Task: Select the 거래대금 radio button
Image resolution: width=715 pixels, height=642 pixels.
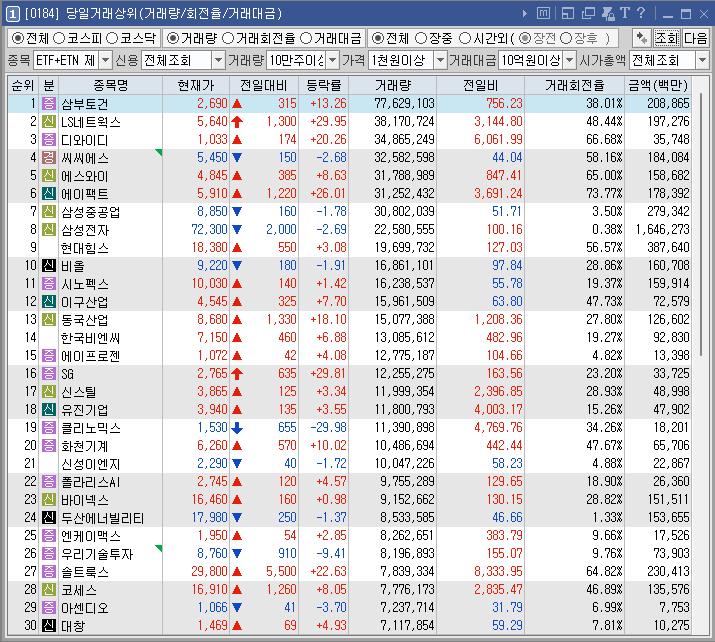Action: [306, 38]
